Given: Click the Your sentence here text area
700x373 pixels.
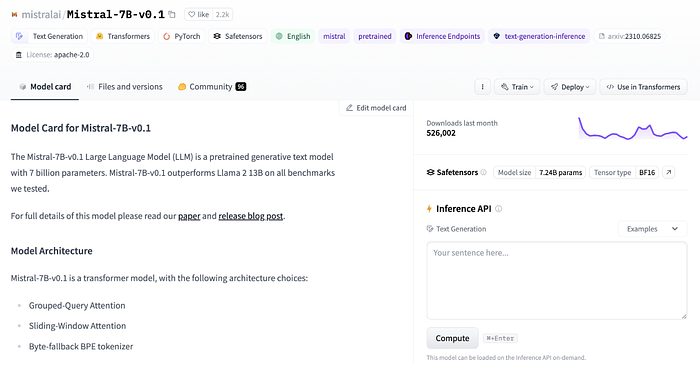Looking at the screenshot, I should point(557,280).
